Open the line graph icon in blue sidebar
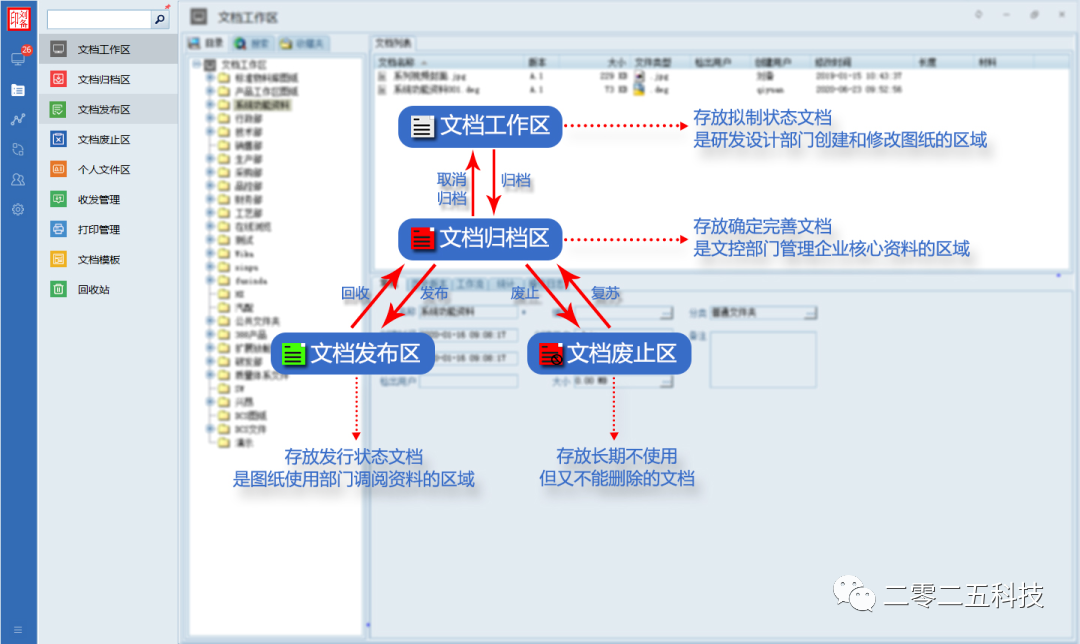The width and height of the screenshot is (1080, 644). (x=18, y=119)
